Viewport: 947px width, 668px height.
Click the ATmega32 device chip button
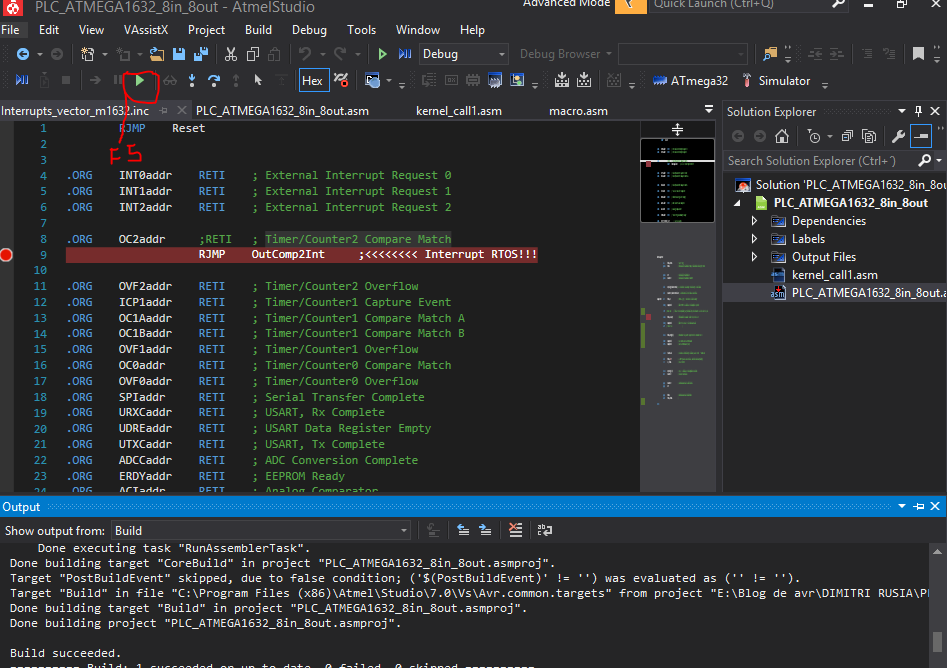coord(690,81)
